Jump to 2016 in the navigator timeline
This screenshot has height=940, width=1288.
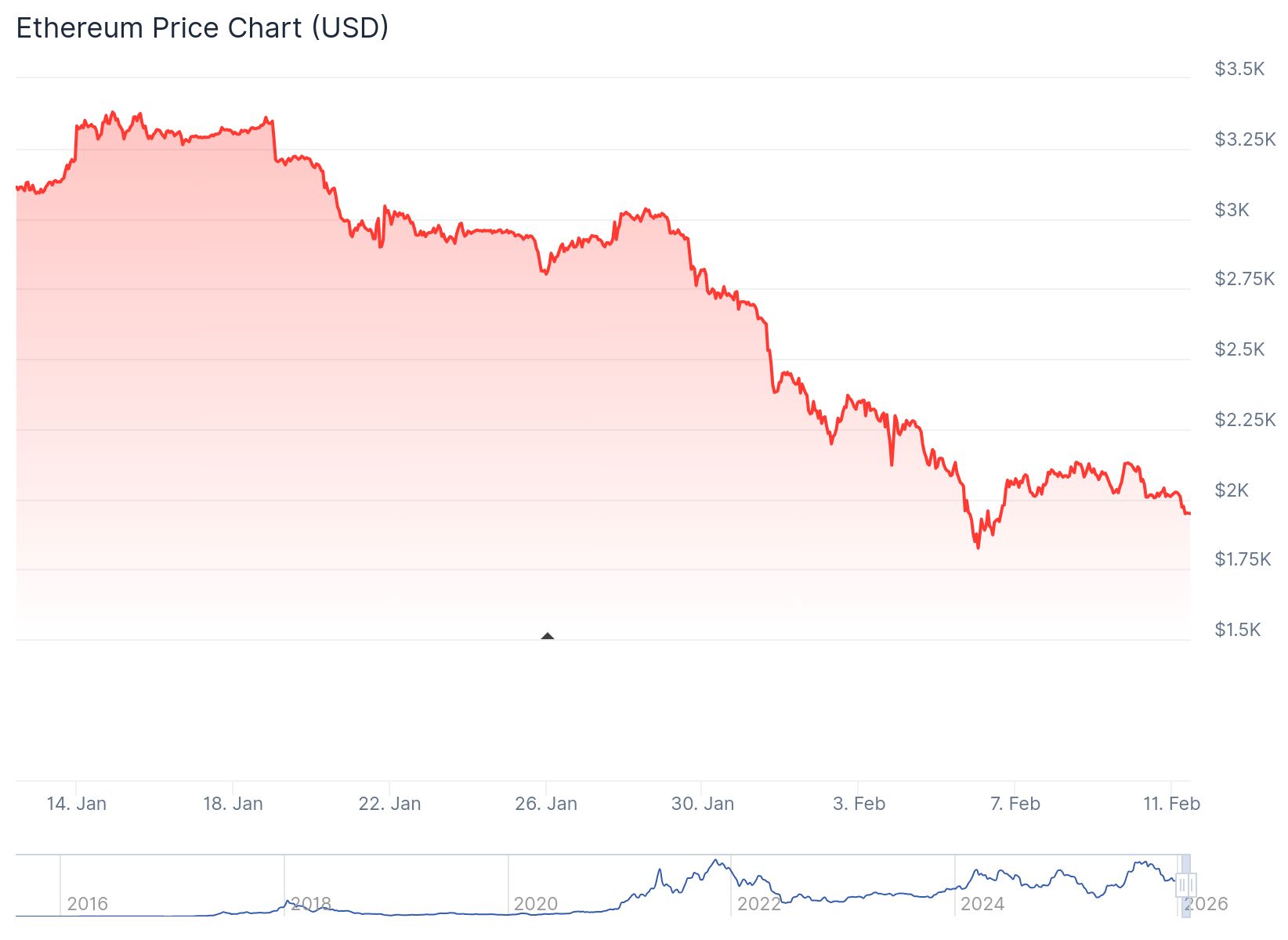[87, 904]
